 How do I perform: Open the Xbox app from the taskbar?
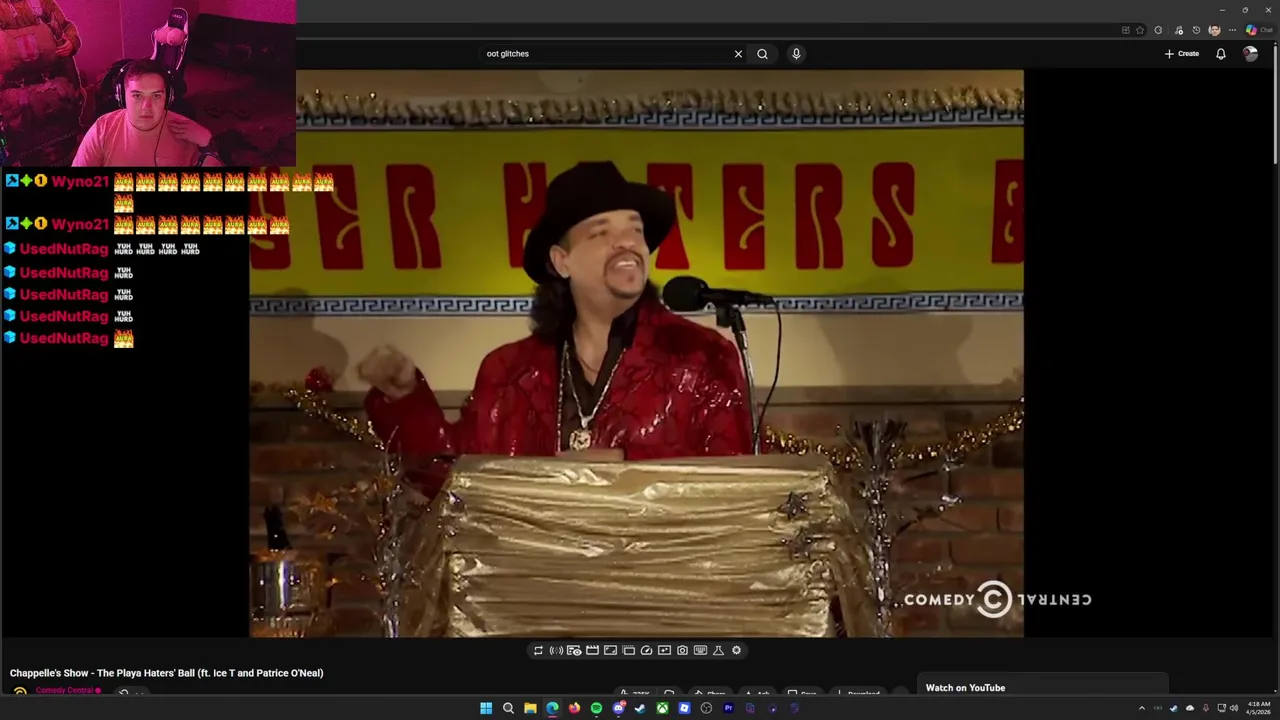tap(662, 708)
